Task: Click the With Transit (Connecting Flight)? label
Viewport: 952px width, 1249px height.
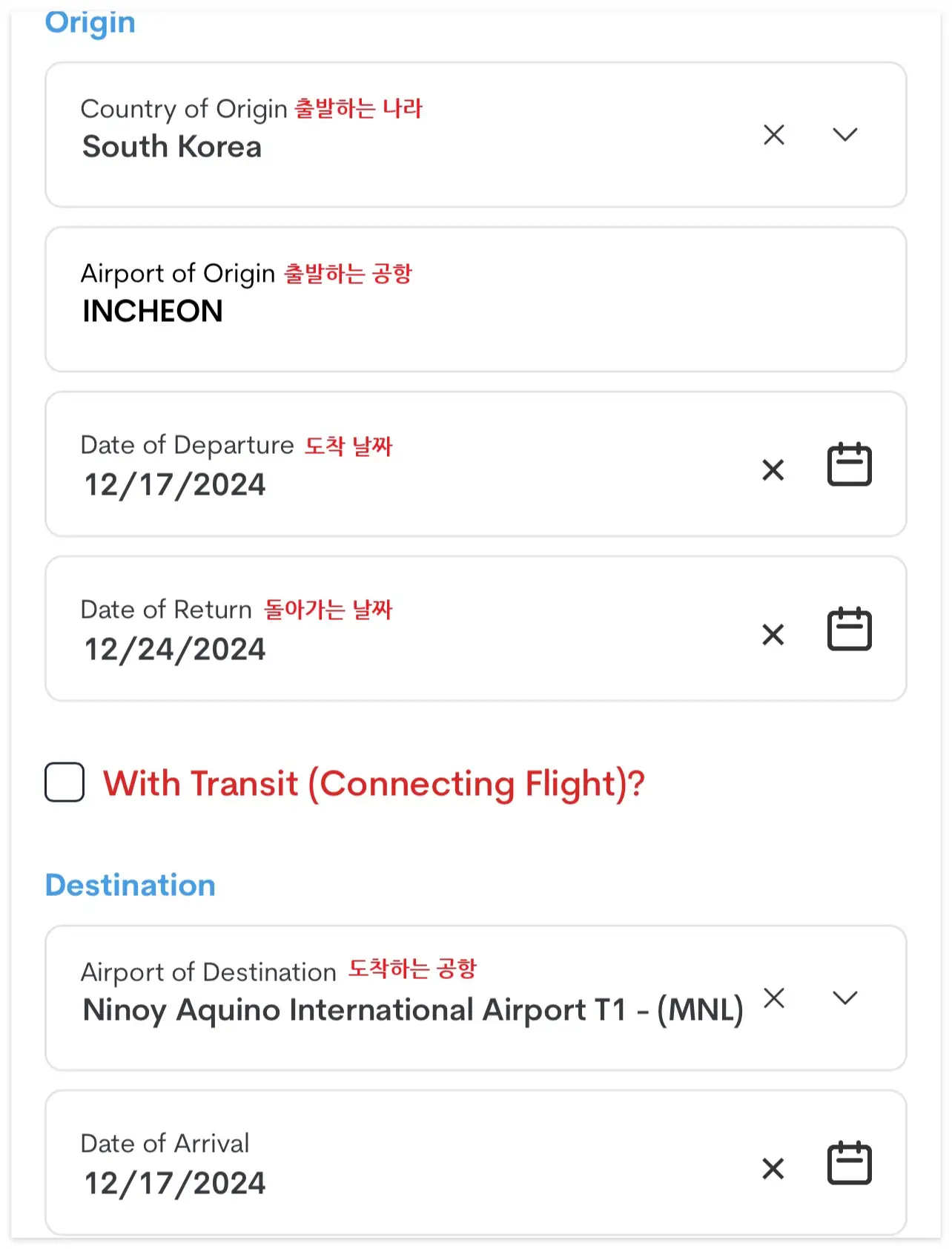Action: click(x=374, y=784)
